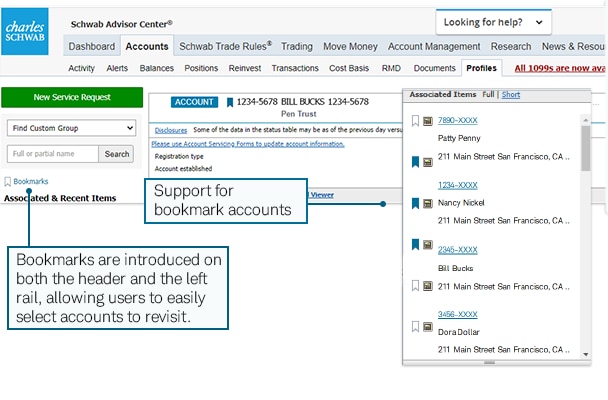Image resolution: width=608 pixels, height=400 pixels.
Task: Open the Move Money tab
Action: 350,46
